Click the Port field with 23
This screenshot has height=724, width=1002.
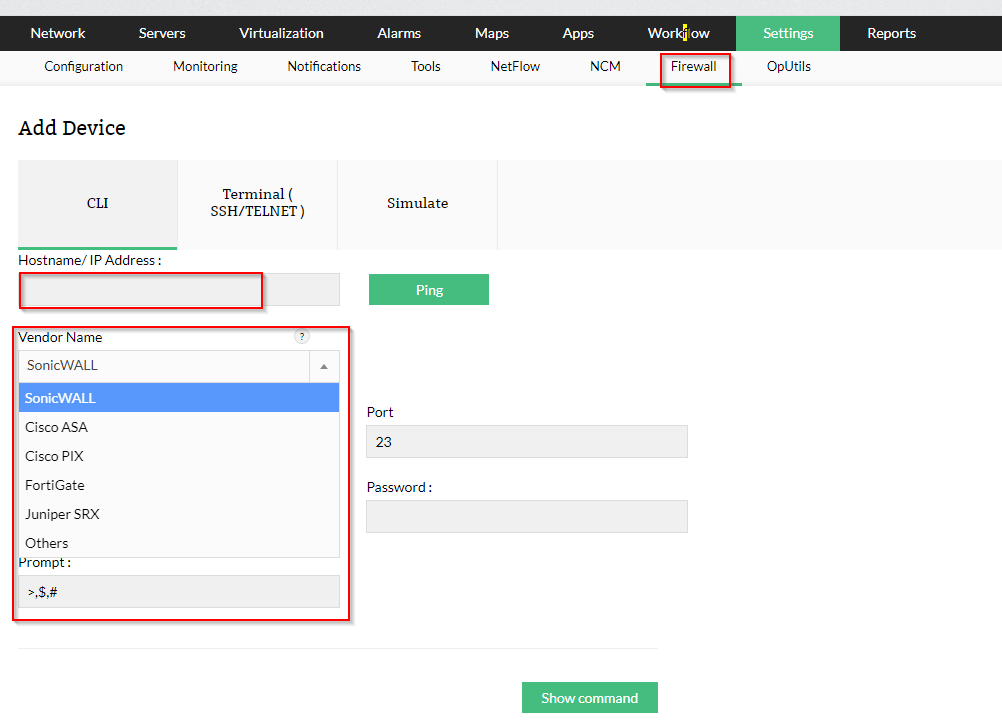527,442
